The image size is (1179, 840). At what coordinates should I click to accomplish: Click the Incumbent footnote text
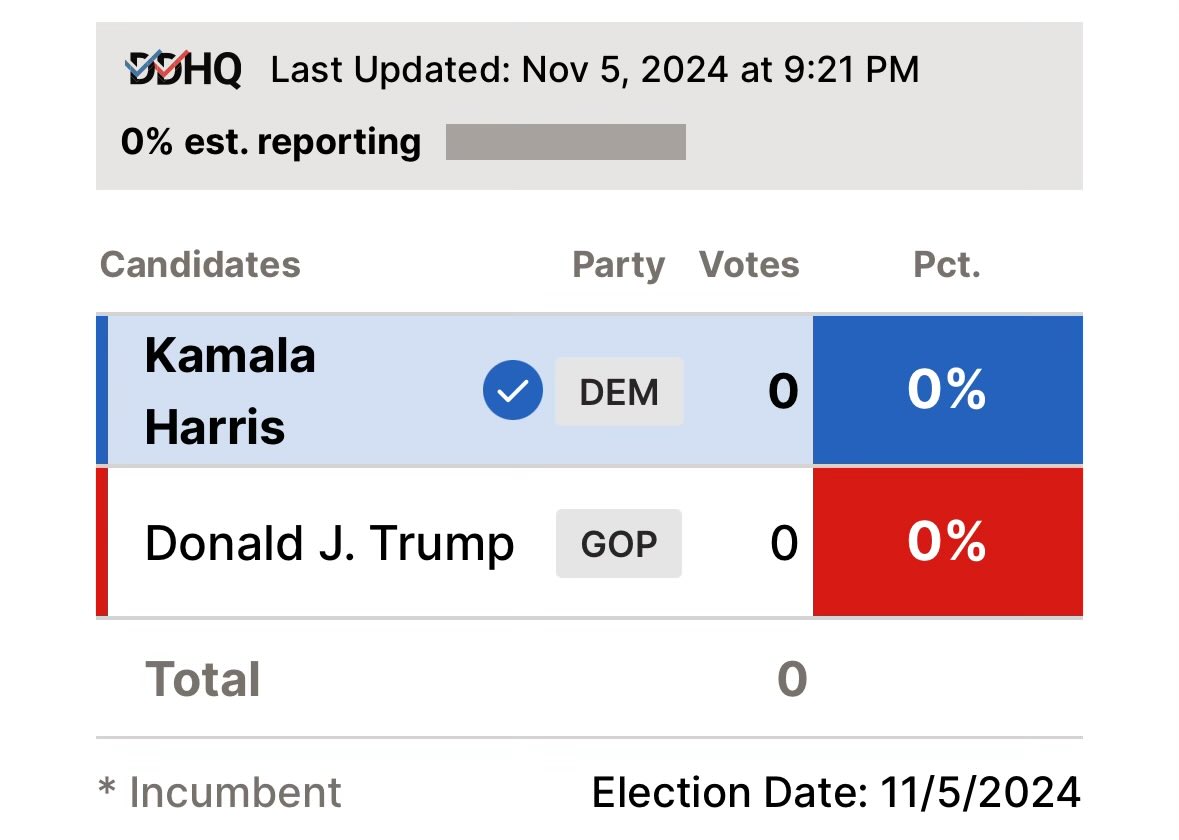220,793
